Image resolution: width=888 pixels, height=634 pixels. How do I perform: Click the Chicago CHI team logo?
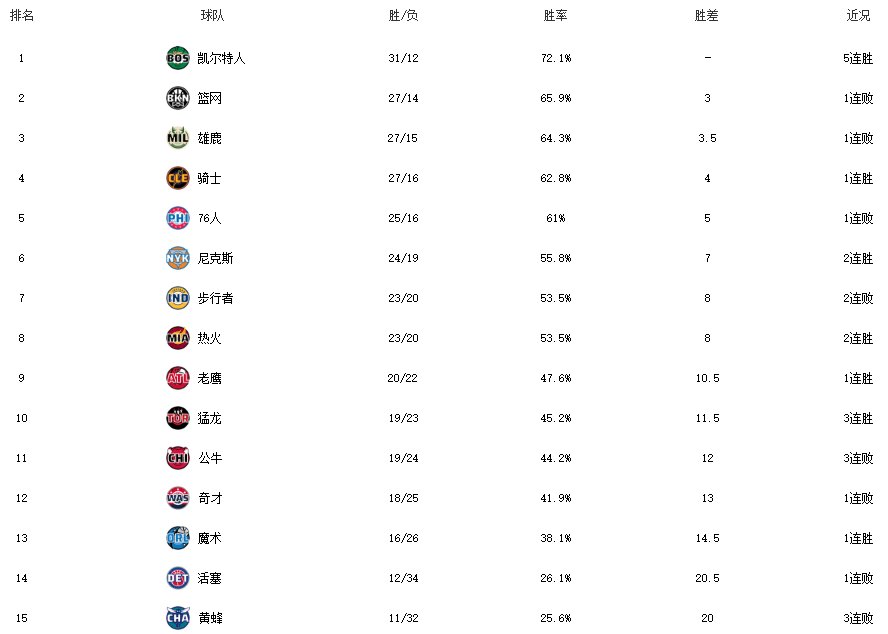(178, 458)
